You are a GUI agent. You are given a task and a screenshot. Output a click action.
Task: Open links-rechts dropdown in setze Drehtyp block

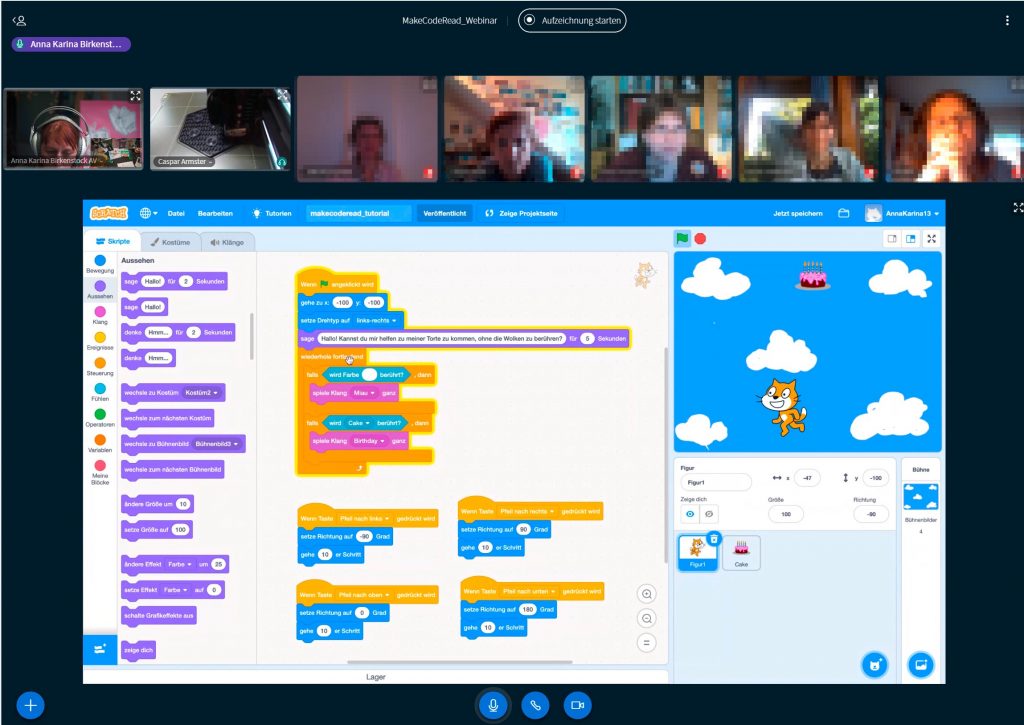click(x=377, y=320)
